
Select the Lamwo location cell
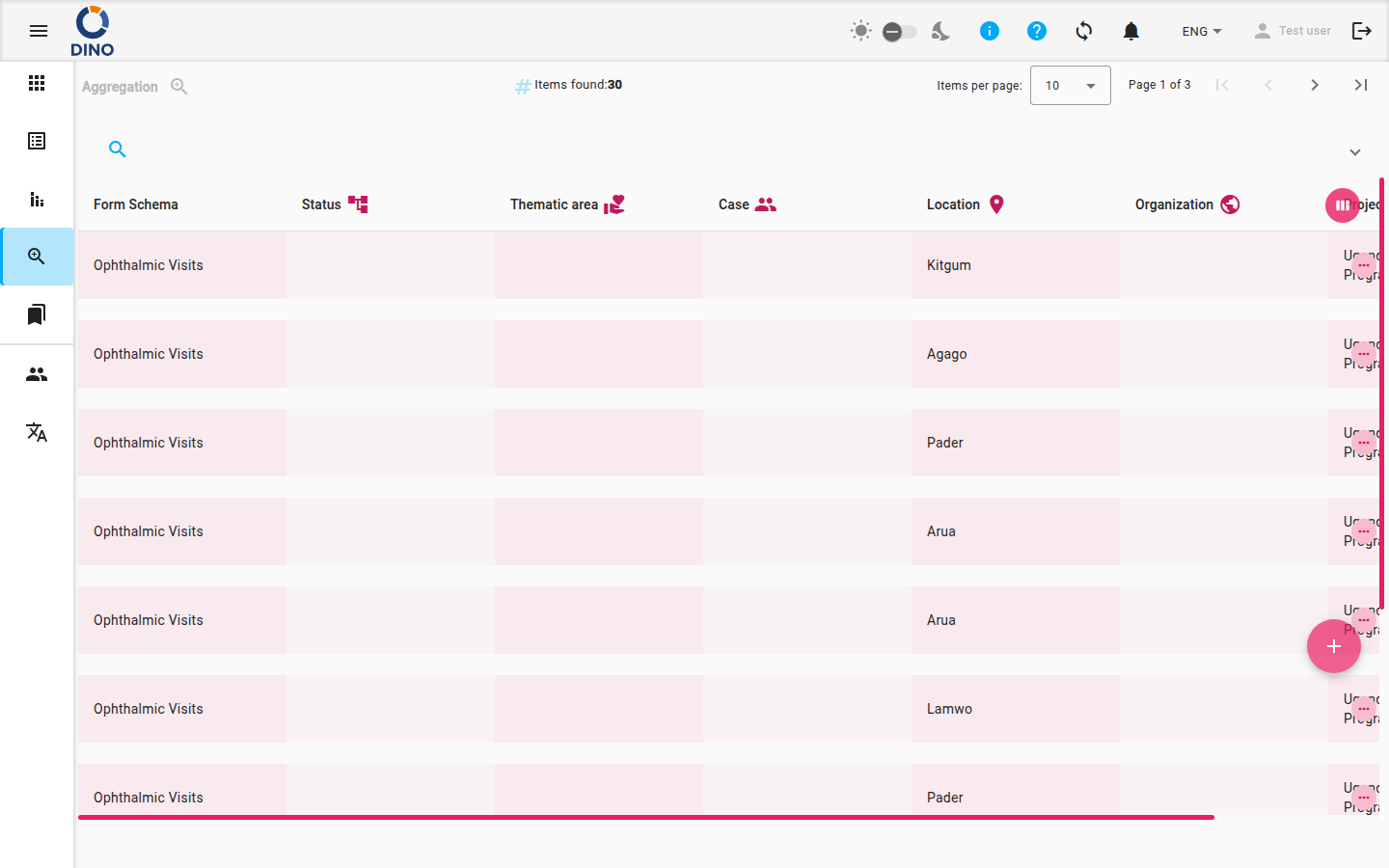click(1016, 709)
